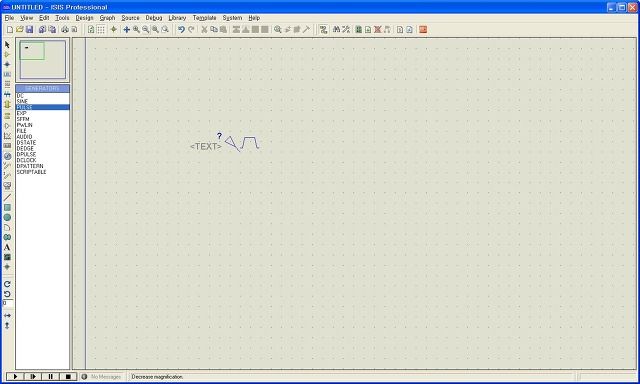The height and width of the screenshot is (384, 640).
Task: Select the 2D text 'A' tool
Action: click(7, 247)
